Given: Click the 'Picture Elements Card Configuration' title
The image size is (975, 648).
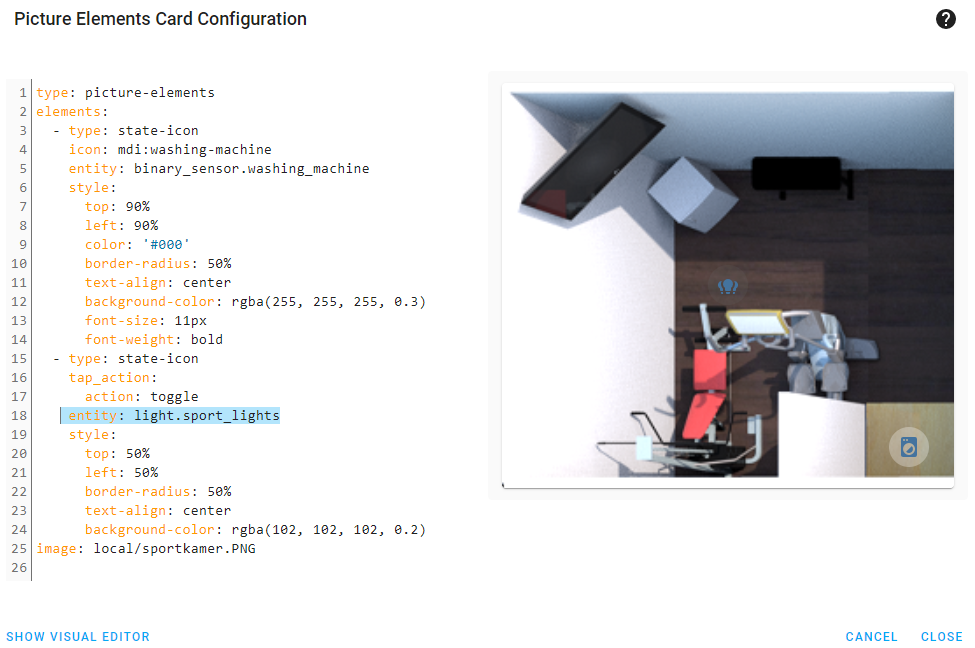Looking at the screenshot, I should pos(160,19).
